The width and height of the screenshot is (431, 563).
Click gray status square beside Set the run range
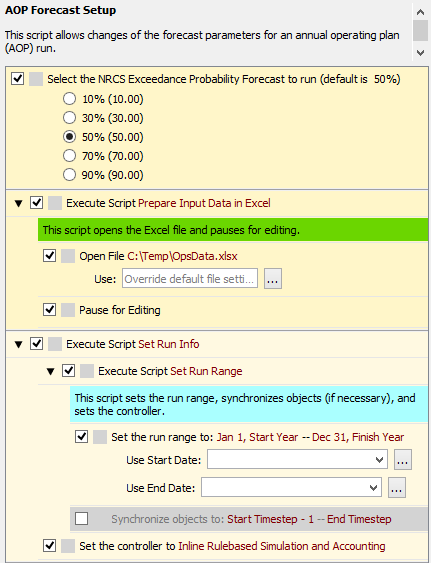[x=100, y=437]
